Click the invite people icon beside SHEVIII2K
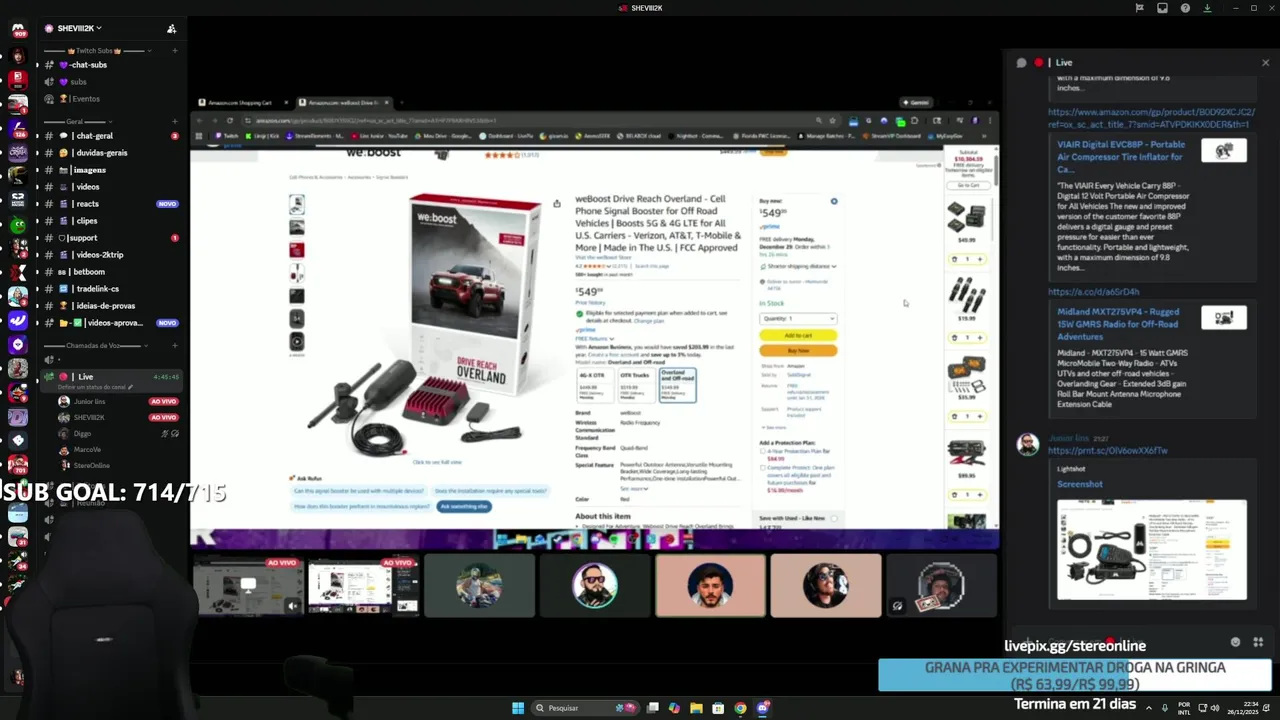This screenshot has width=1280, height=720. tap(171, 28)
